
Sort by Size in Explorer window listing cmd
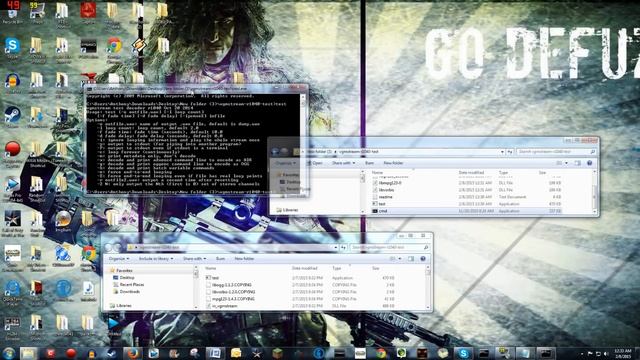542,173
